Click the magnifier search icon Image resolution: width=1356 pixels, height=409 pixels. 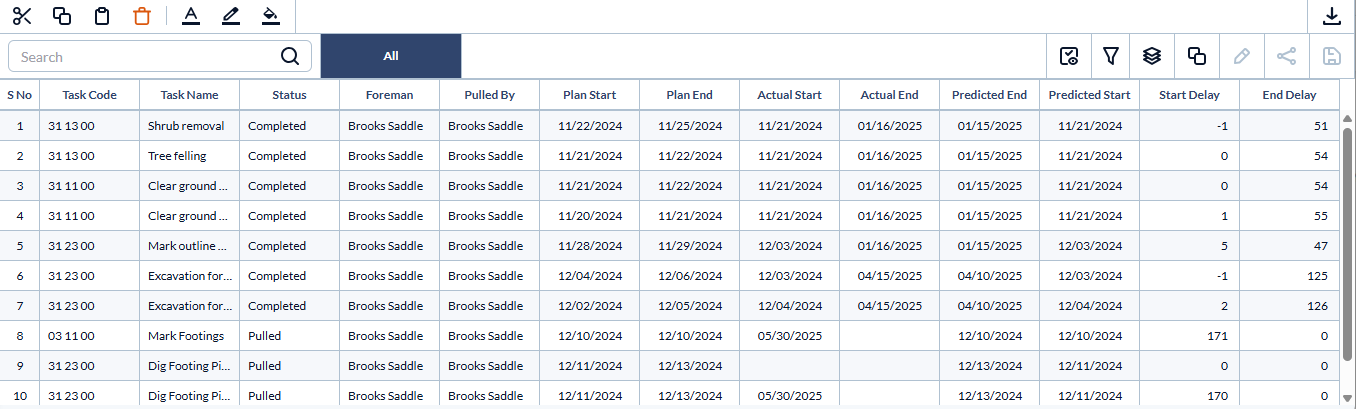click(290, 56)
